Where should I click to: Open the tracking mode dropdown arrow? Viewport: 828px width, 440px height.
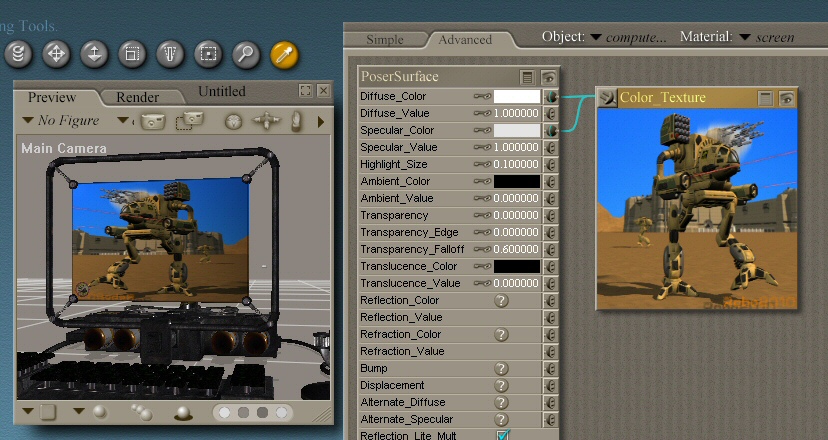[x=79, y=410]
